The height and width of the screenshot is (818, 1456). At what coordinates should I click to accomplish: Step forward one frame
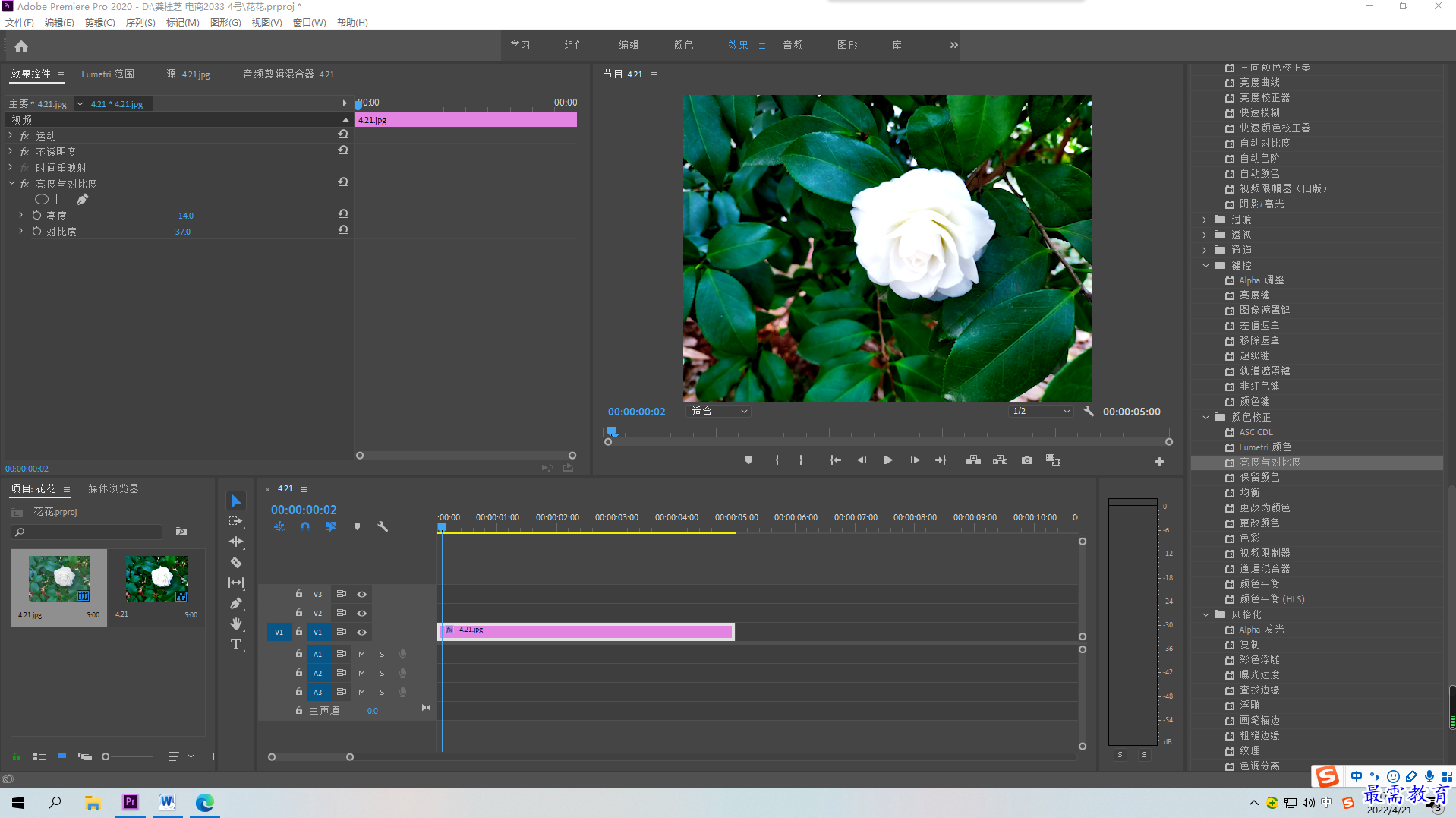(x=915, y=460)
